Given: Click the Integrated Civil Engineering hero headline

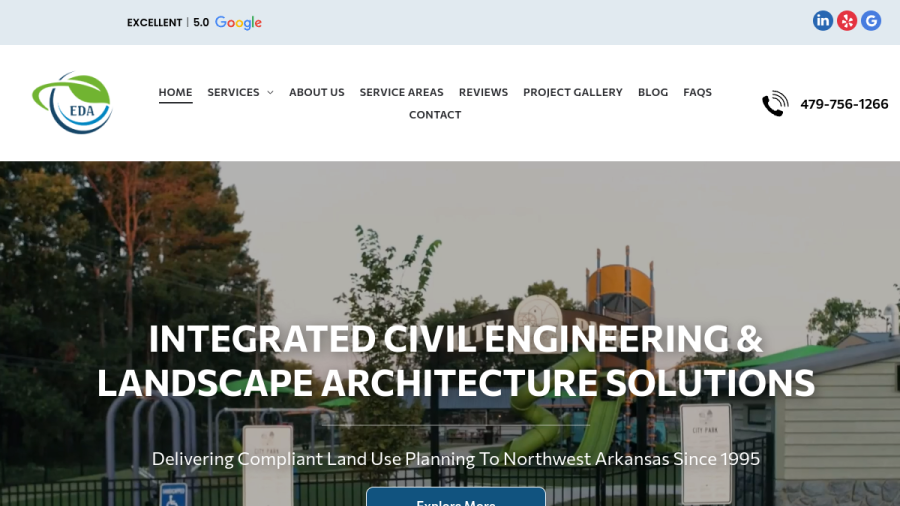Looking at the screenshot, I should click(456, 361).
